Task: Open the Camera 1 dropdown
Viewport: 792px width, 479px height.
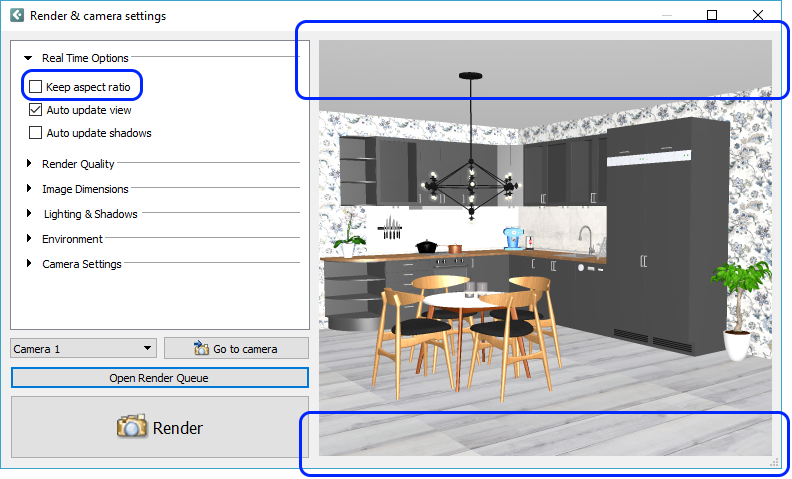Action: click(83, 349)
